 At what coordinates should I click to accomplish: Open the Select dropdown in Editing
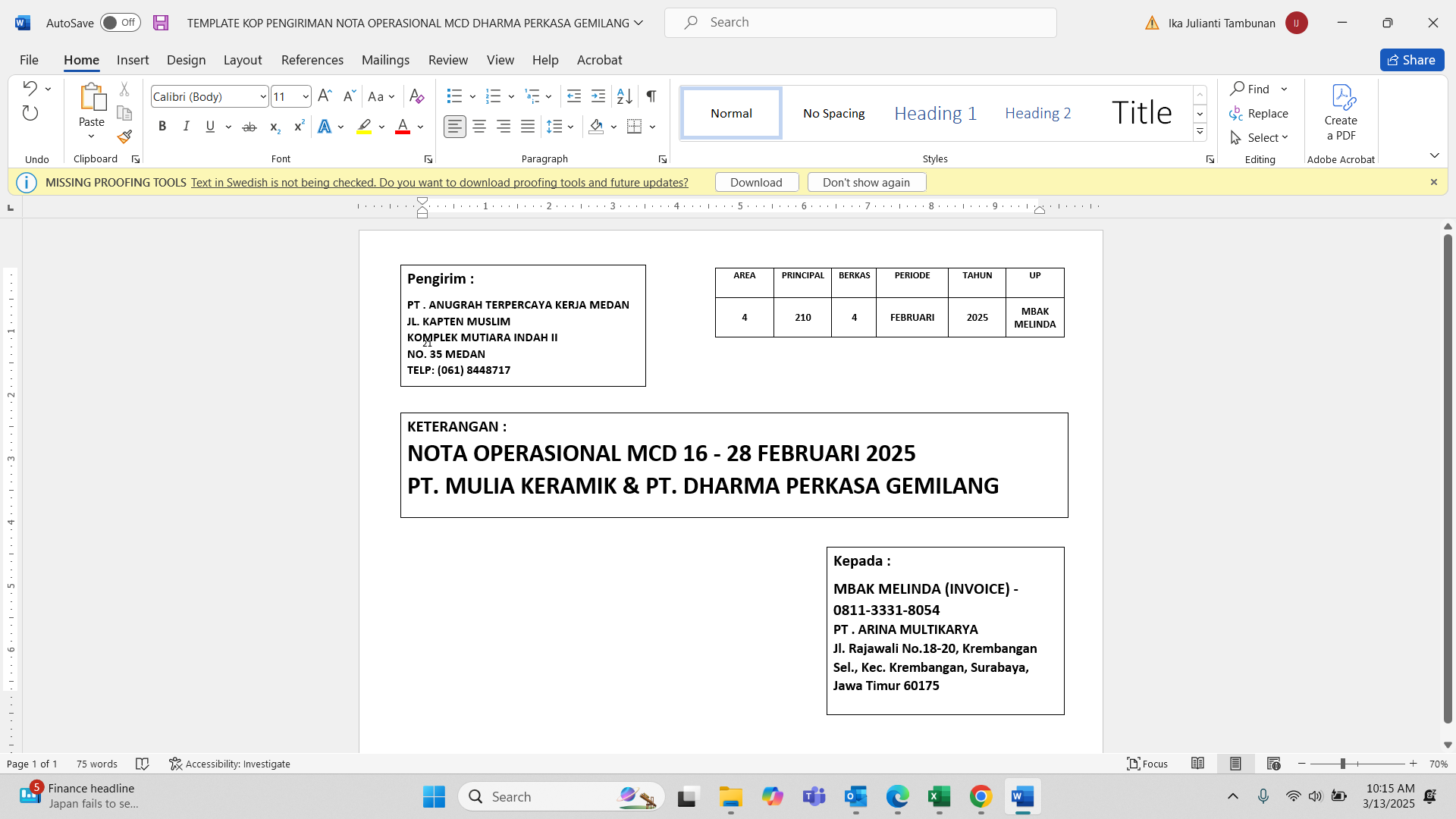[1259, 137]
